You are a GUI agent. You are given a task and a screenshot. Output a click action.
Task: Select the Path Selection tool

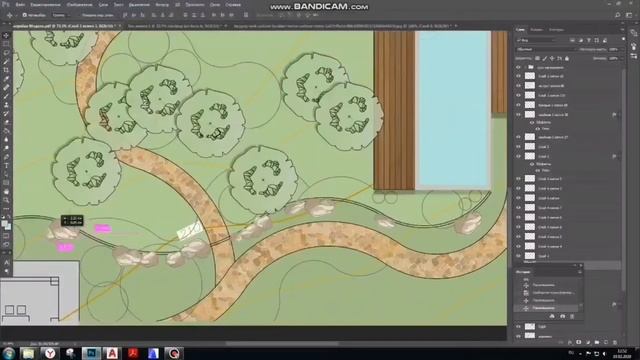[6, 174]
